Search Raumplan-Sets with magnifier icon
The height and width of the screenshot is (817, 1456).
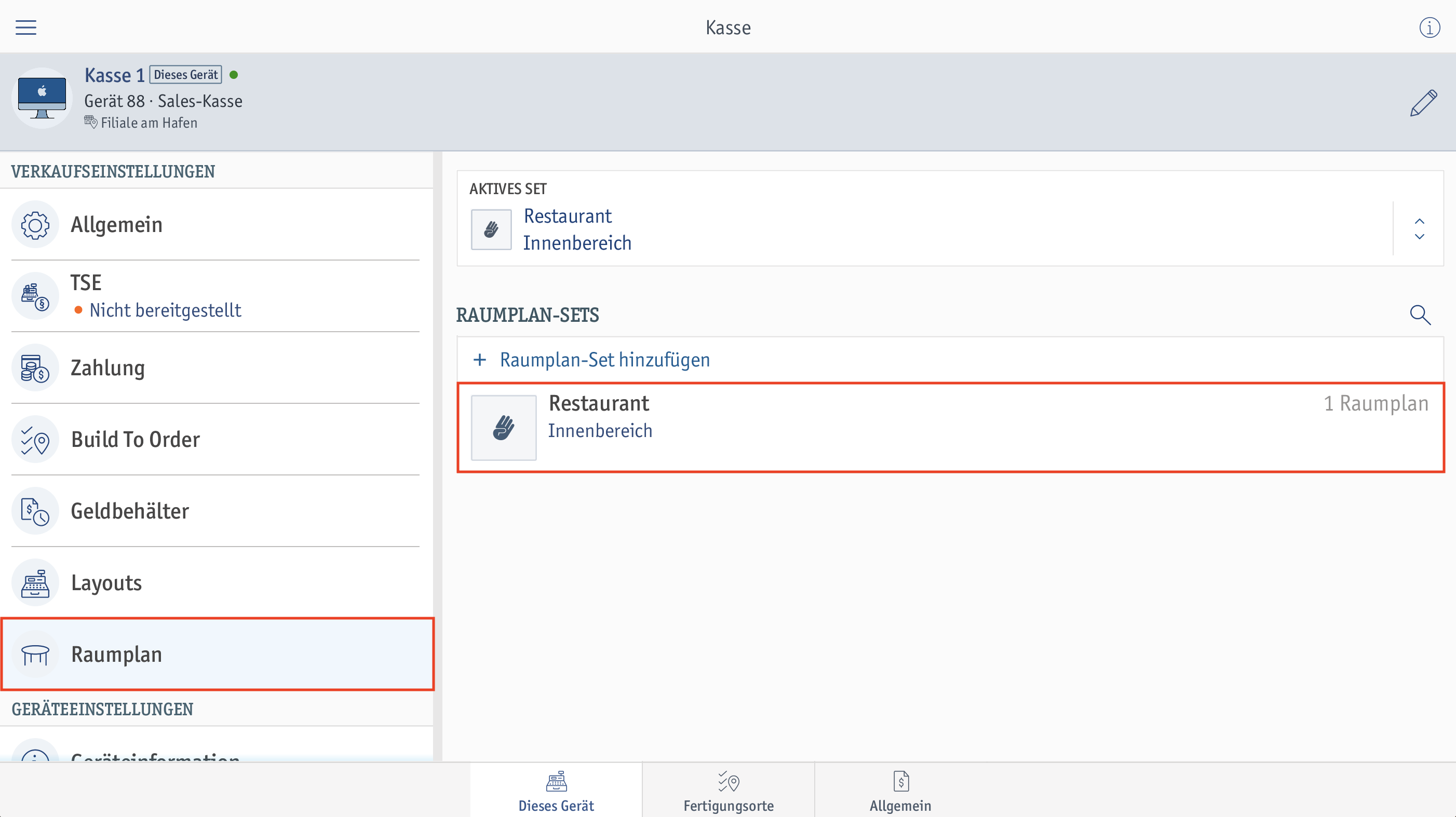[x=1420, y=315]
